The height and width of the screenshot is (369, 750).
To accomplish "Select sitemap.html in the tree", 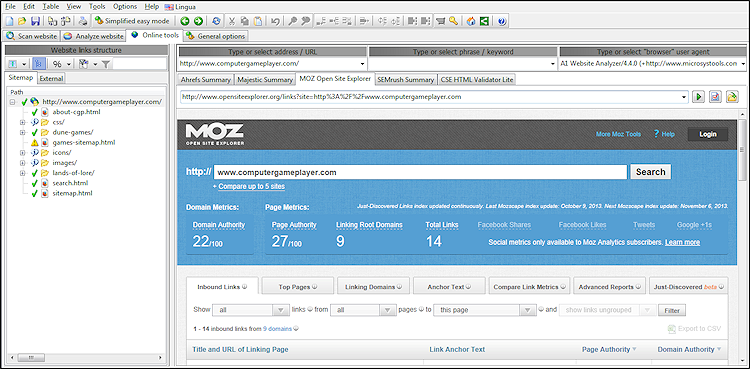I will (x=72, y=193).
